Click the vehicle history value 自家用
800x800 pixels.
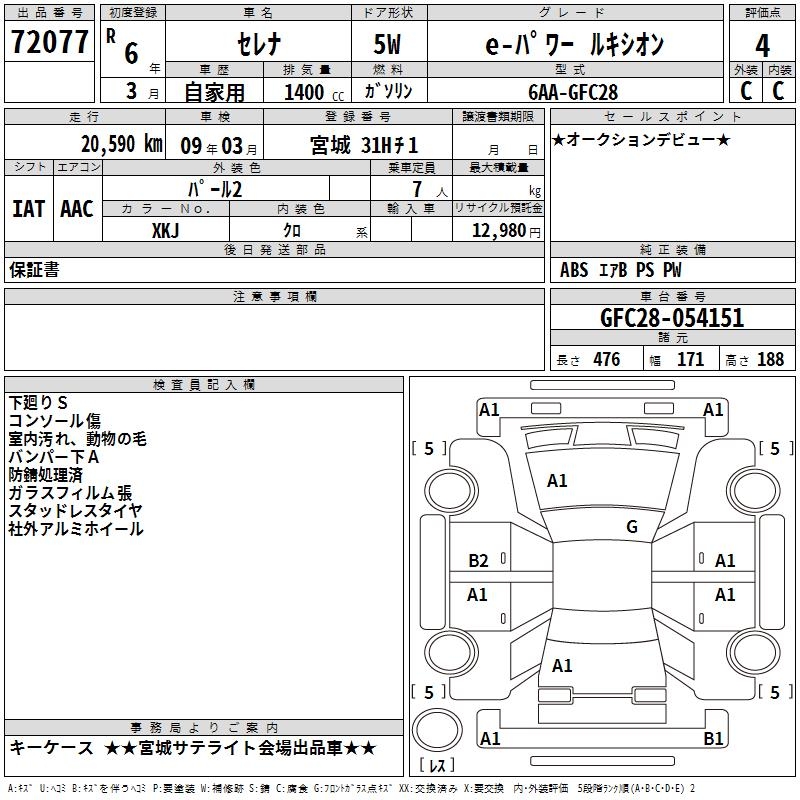214,92
